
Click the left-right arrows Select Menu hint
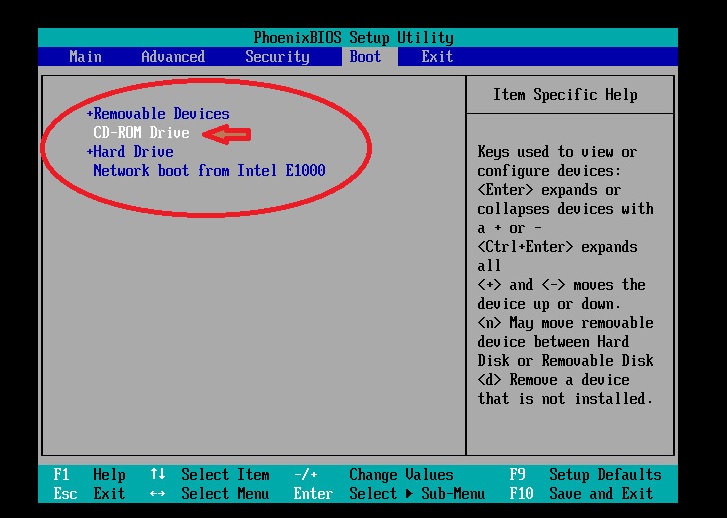[210, 493]
